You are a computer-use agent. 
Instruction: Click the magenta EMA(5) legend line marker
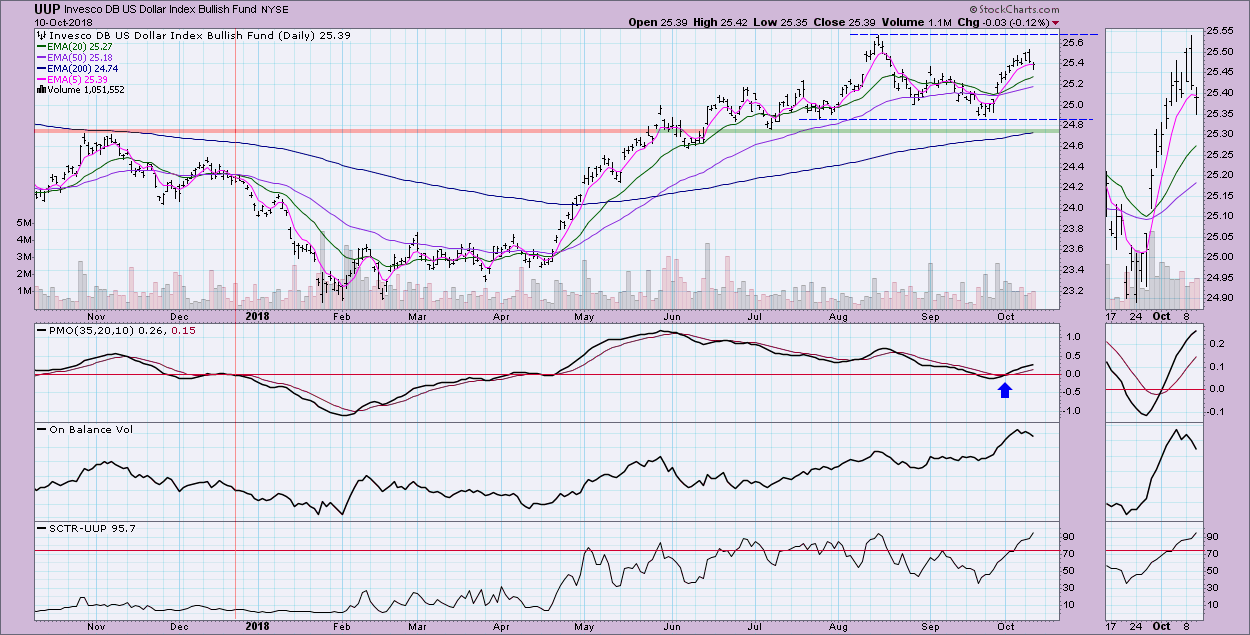click(40, 79)
